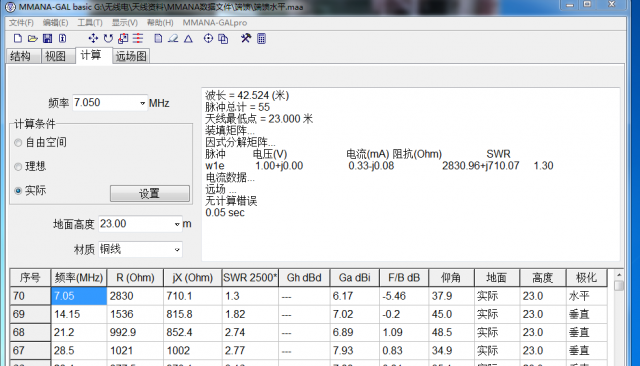Screen dimensions: 640x366
Task: Click the SWR 2500* column header
Action: [250, 278]
